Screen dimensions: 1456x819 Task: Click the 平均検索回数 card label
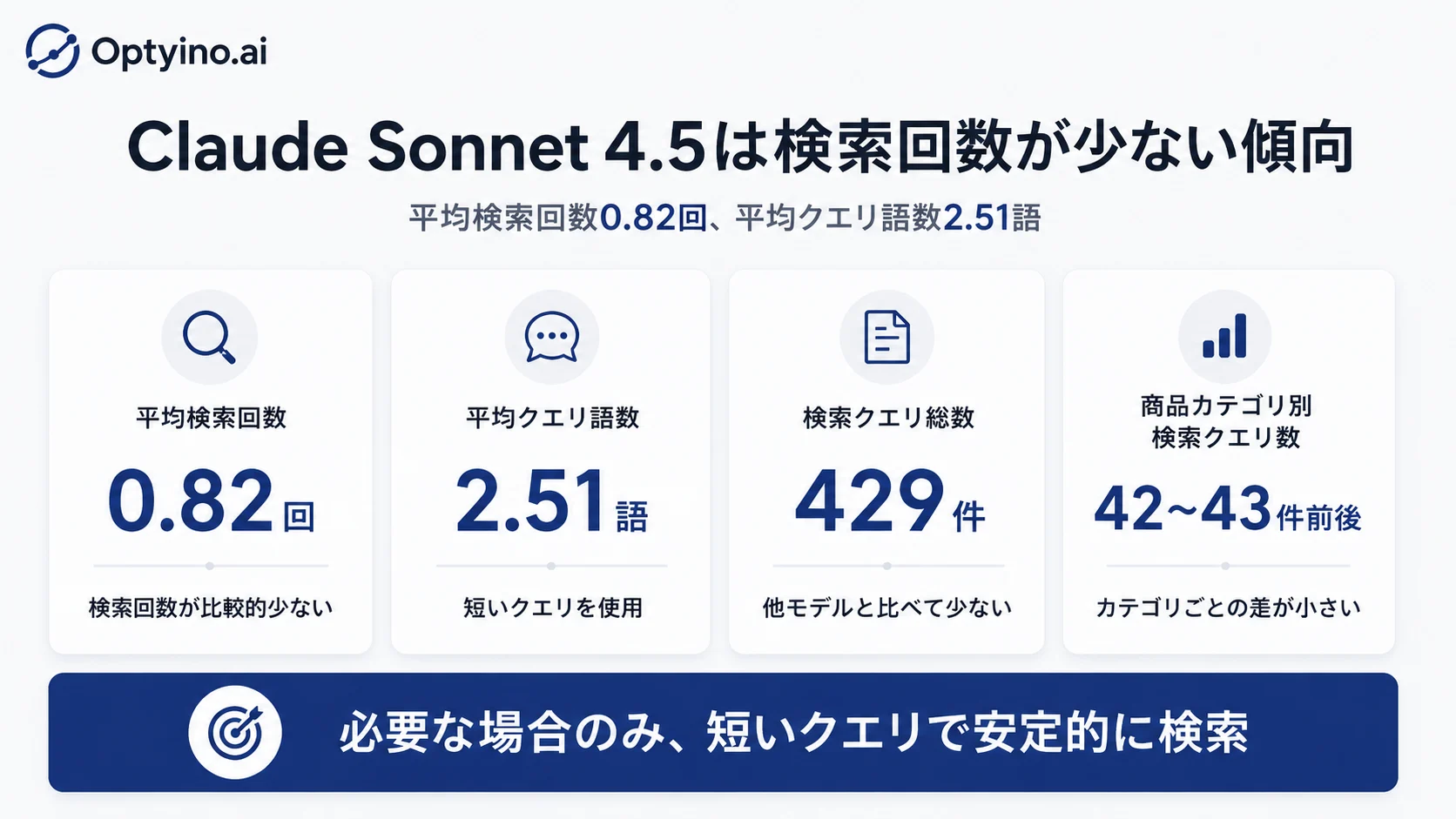tap(211, 418)
